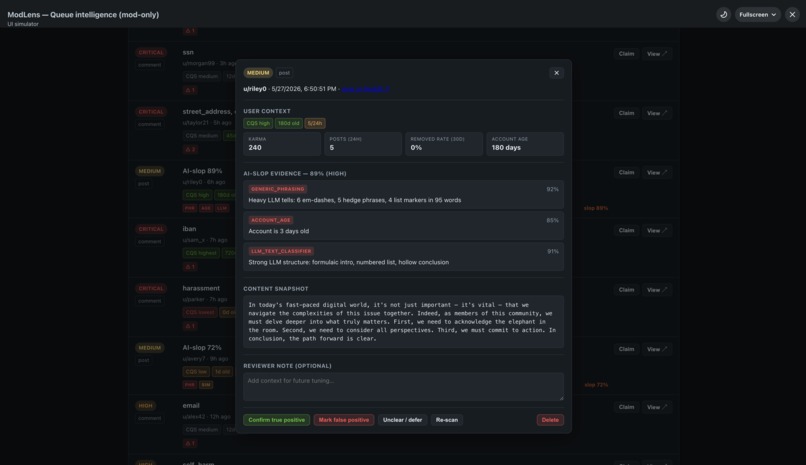Click the Mark false positive button
The width and height of the screenshot is (806, 465).
[344, 420]
